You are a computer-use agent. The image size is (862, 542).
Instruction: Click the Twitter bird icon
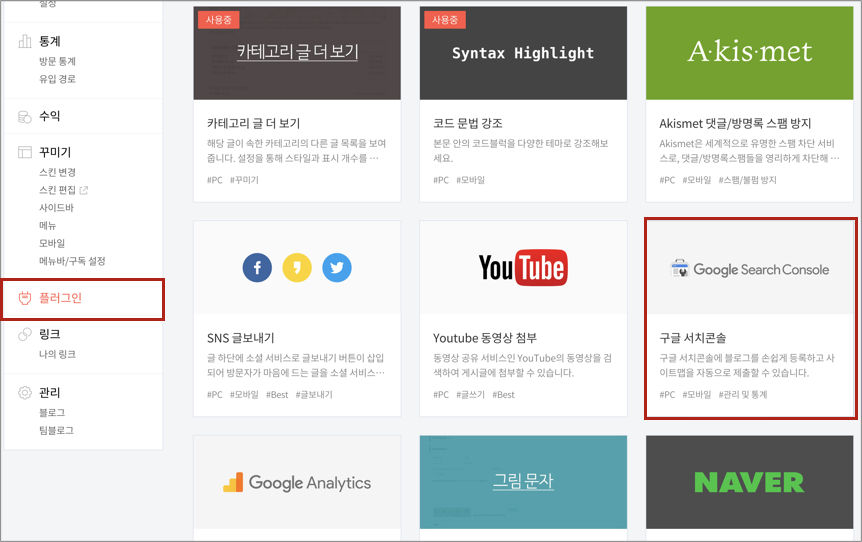coord(337,268)
